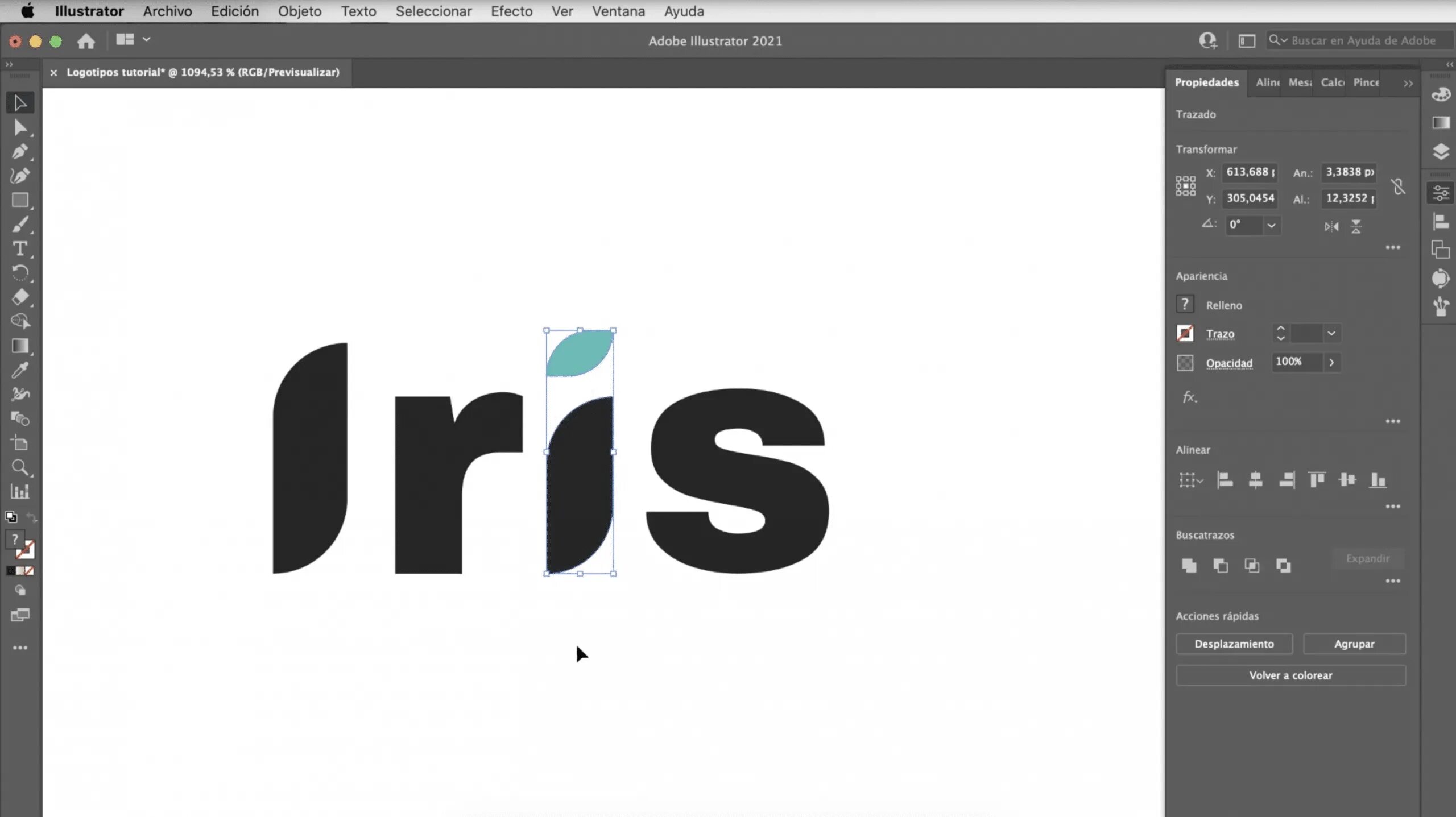Screen dimensions: 1456x817
Task: Click Volver a colorear button
Action: 1290,675
